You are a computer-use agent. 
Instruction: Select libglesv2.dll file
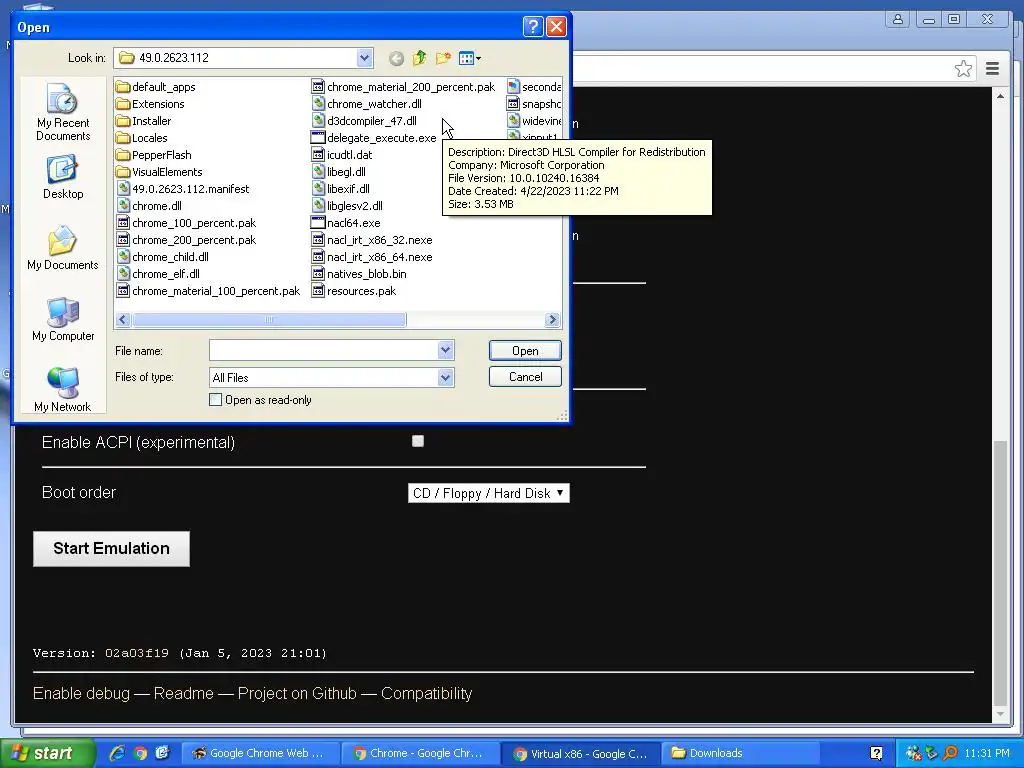(x=347, y=206)
